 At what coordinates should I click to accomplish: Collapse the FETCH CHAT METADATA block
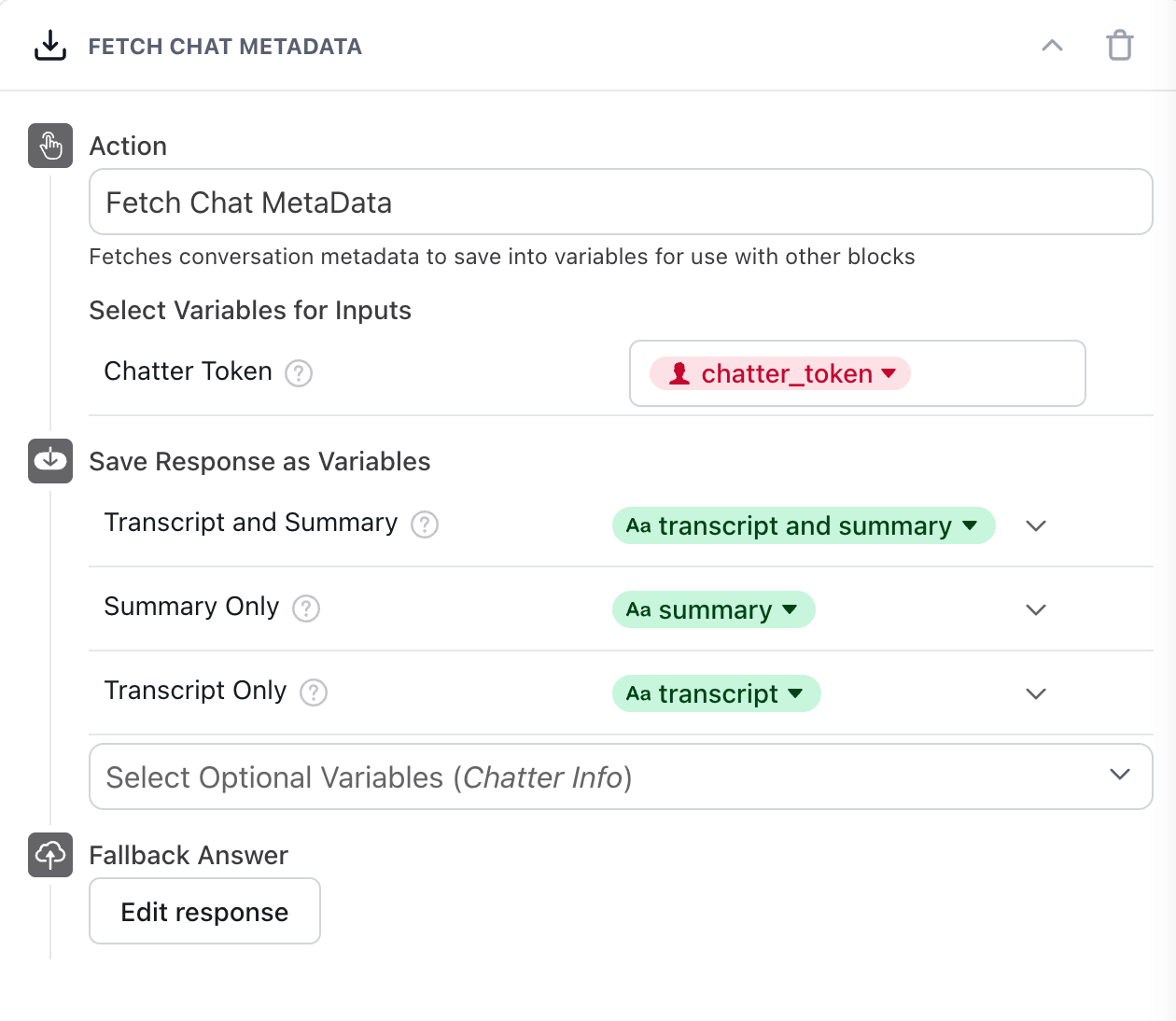[1052, 45]
